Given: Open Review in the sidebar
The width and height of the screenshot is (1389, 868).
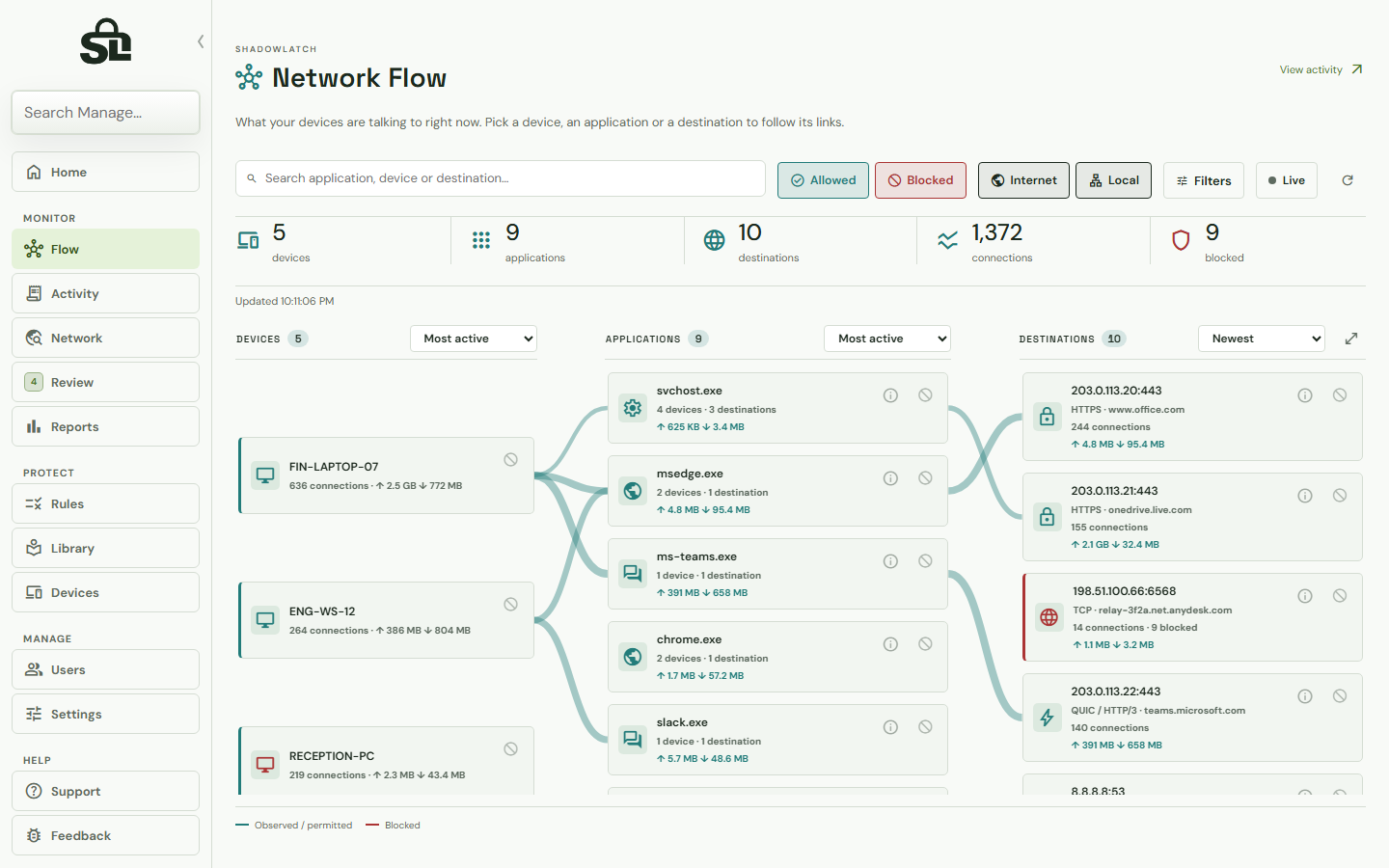Looking at the screenshot, I should [105, 382].
